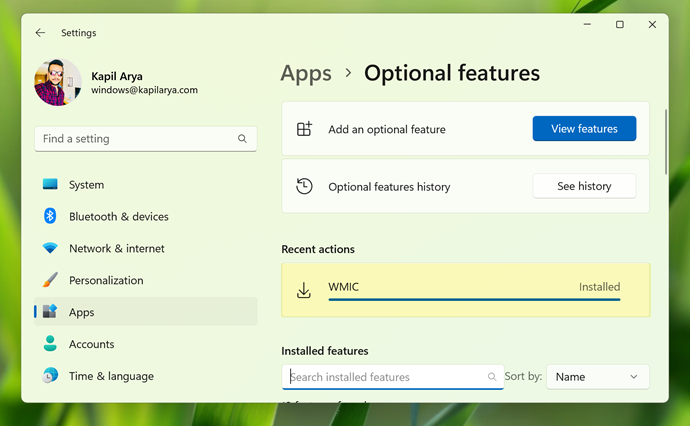Click the Bluetooth & devices icon
This screenshot has height=426, width=690.
50,216
